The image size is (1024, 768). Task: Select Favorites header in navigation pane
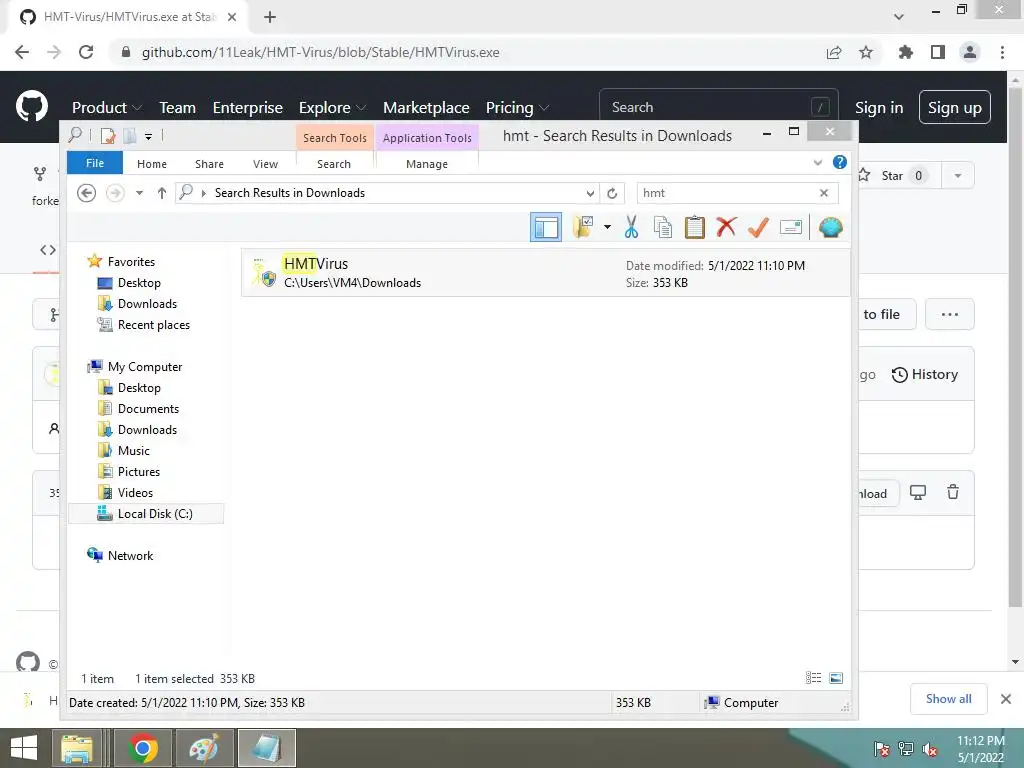[x=131, y=261]
